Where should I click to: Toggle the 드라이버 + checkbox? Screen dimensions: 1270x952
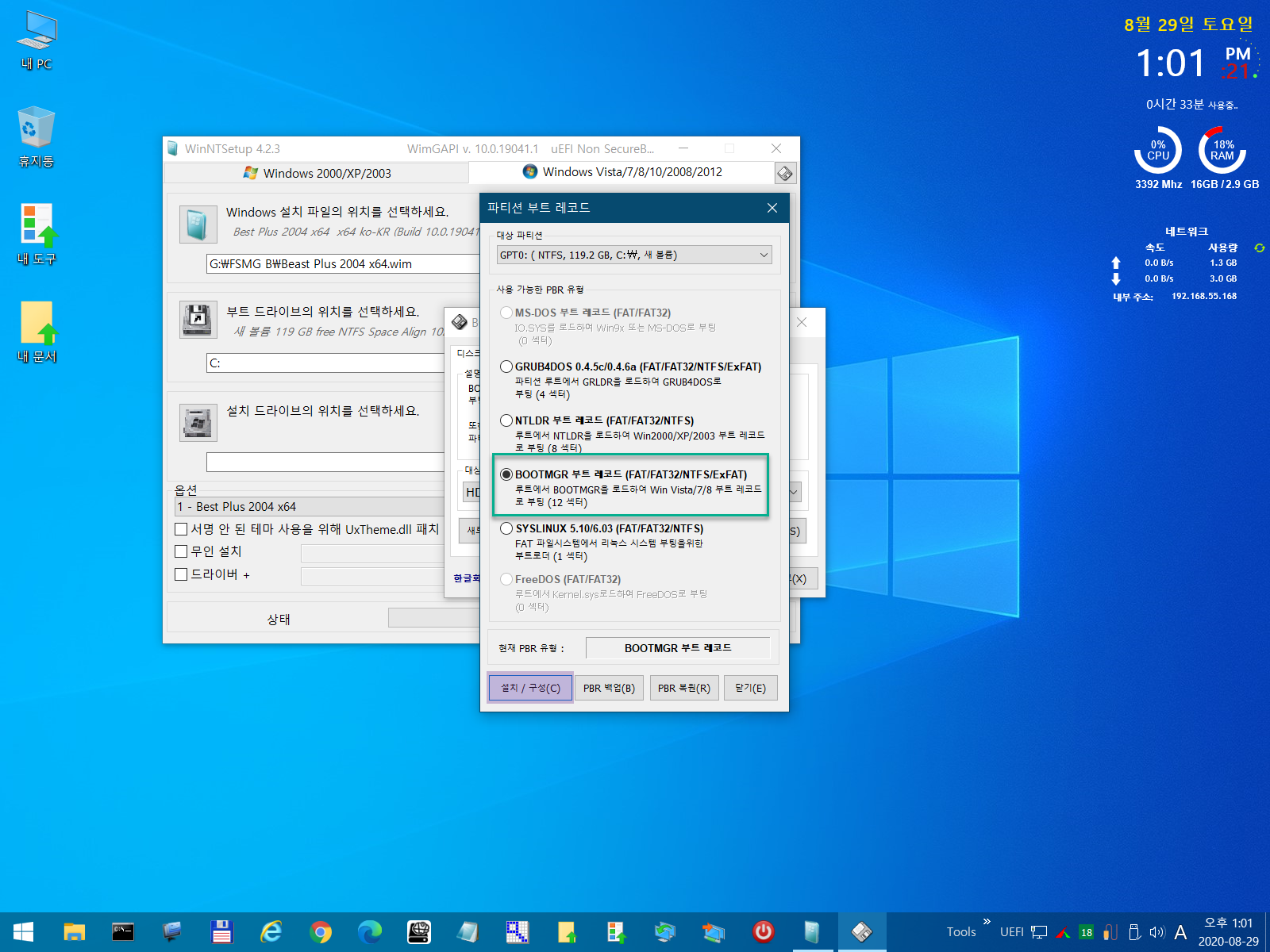[x=181, y=574]
